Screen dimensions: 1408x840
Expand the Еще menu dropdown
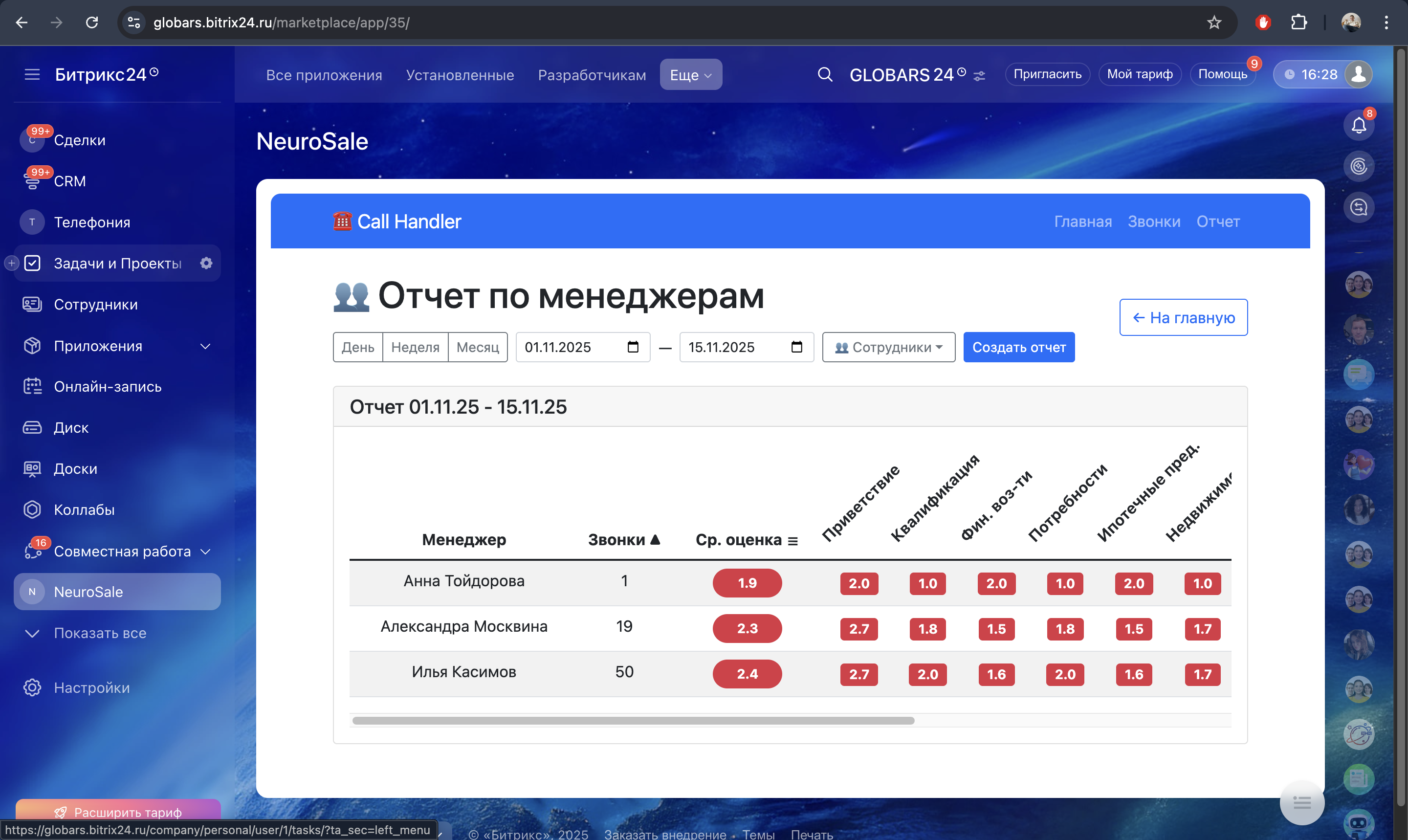tap(690, 75)
